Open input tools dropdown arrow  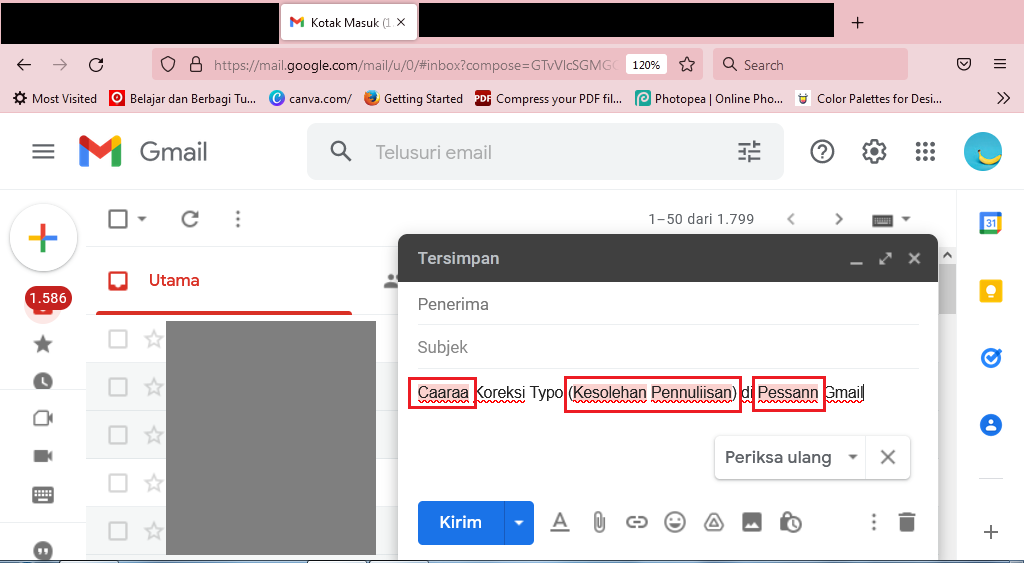906,219
